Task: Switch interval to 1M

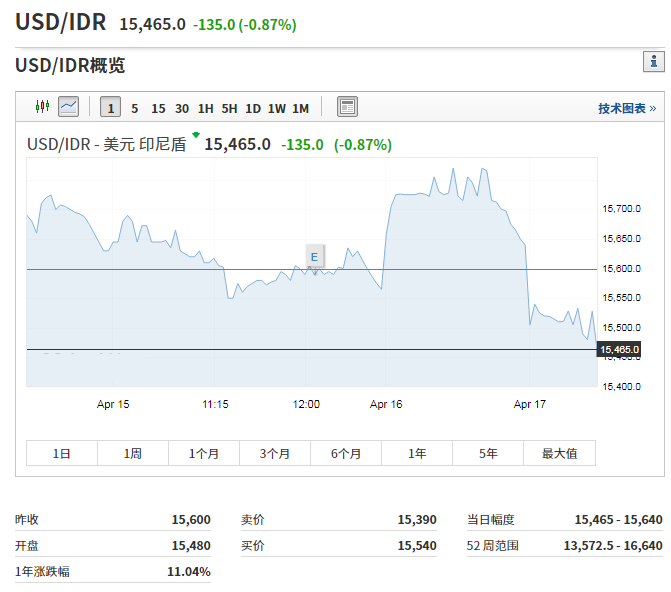Action: click(300, 108)
